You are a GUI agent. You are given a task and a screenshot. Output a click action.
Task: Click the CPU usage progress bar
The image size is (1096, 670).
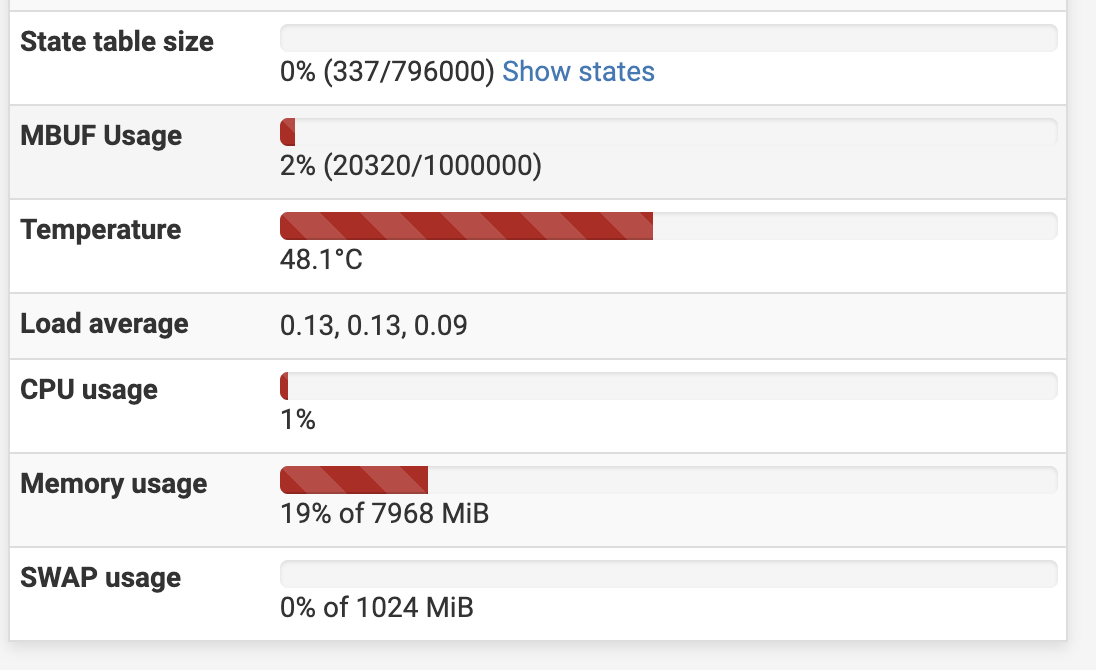pyautogui.click(x=668, y=386)
